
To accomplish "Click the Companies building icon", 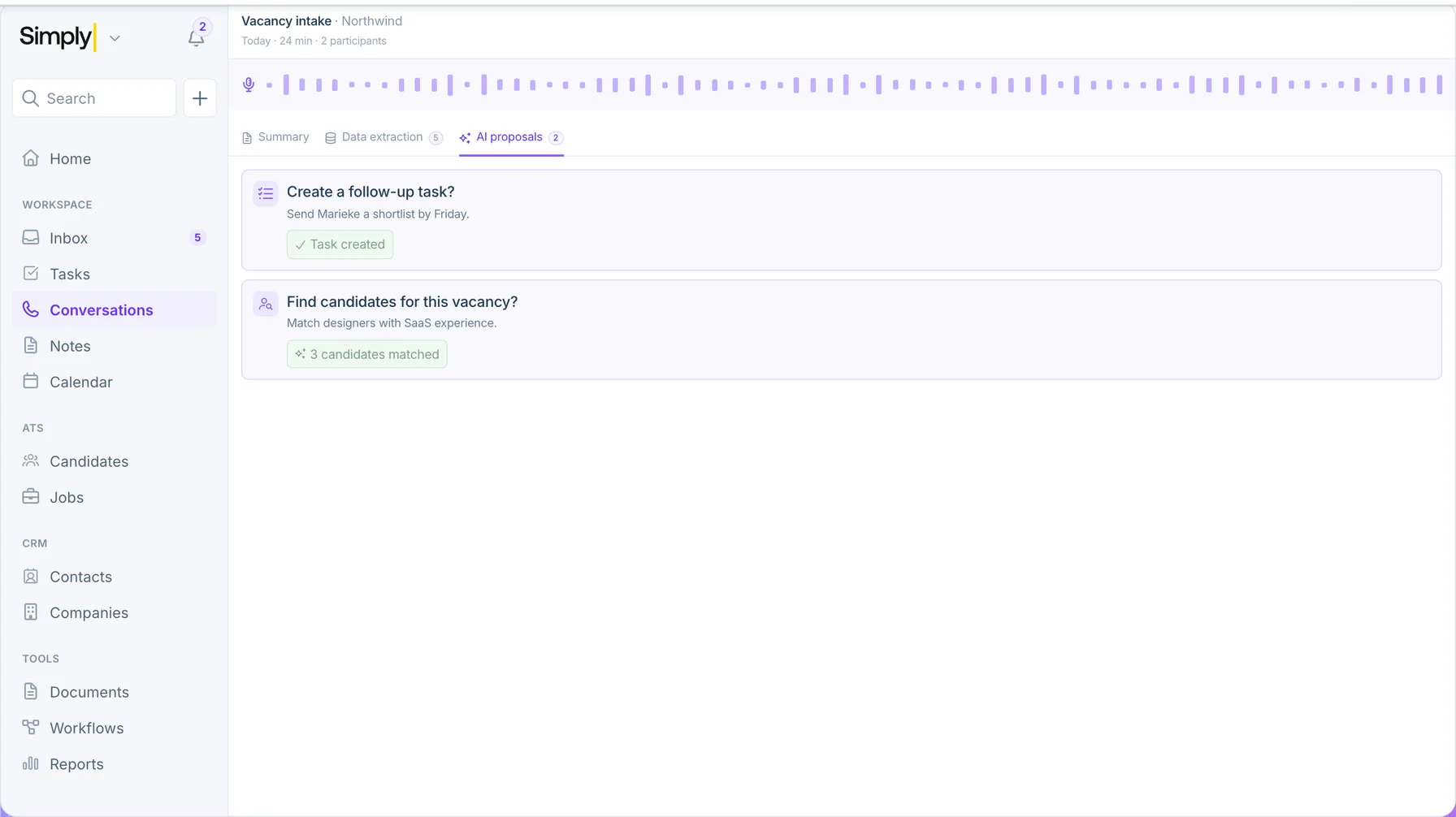I will click(31, 612).
